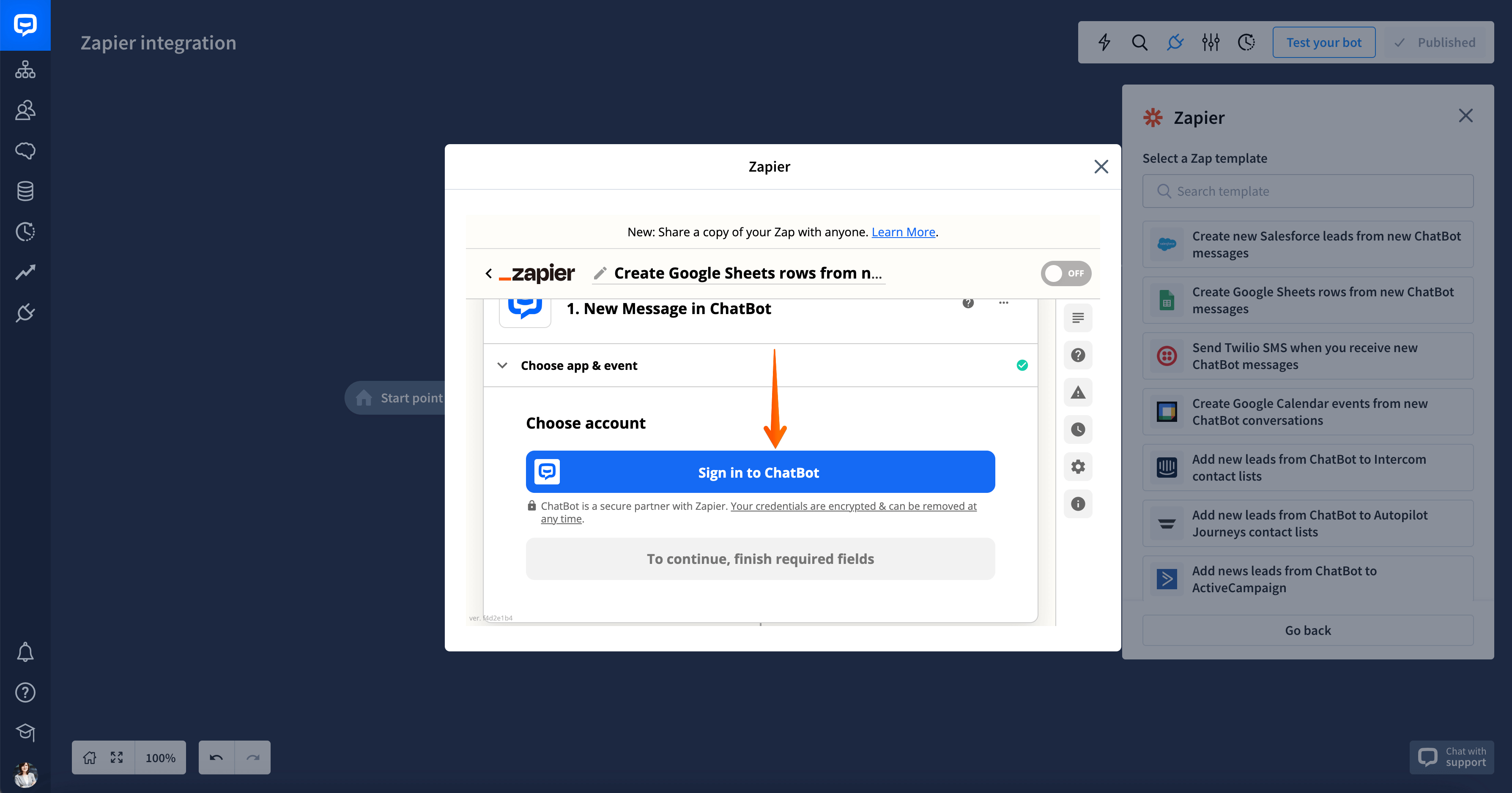The image size is (1512, 793).
Task: Open the history clock icon in right rail
Action: pos(1078,429)
